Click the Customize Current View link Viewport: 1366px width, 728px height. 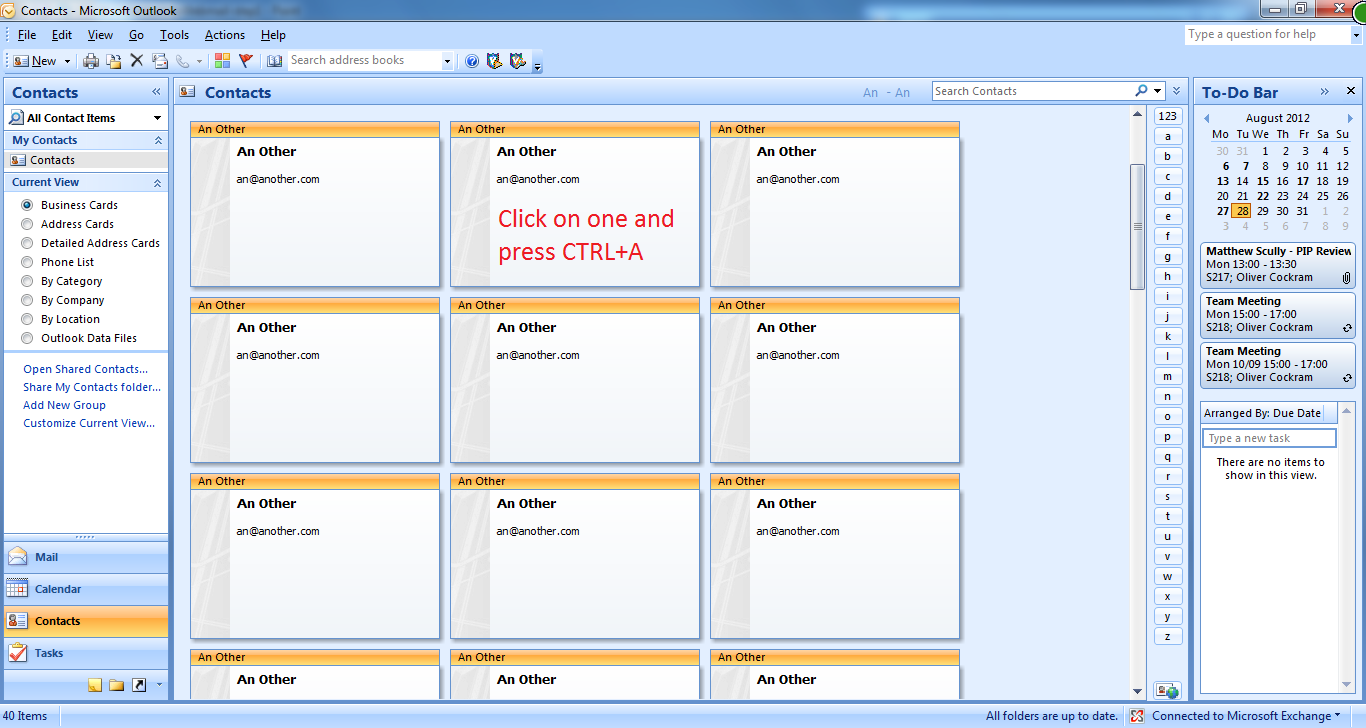point(89,423)
